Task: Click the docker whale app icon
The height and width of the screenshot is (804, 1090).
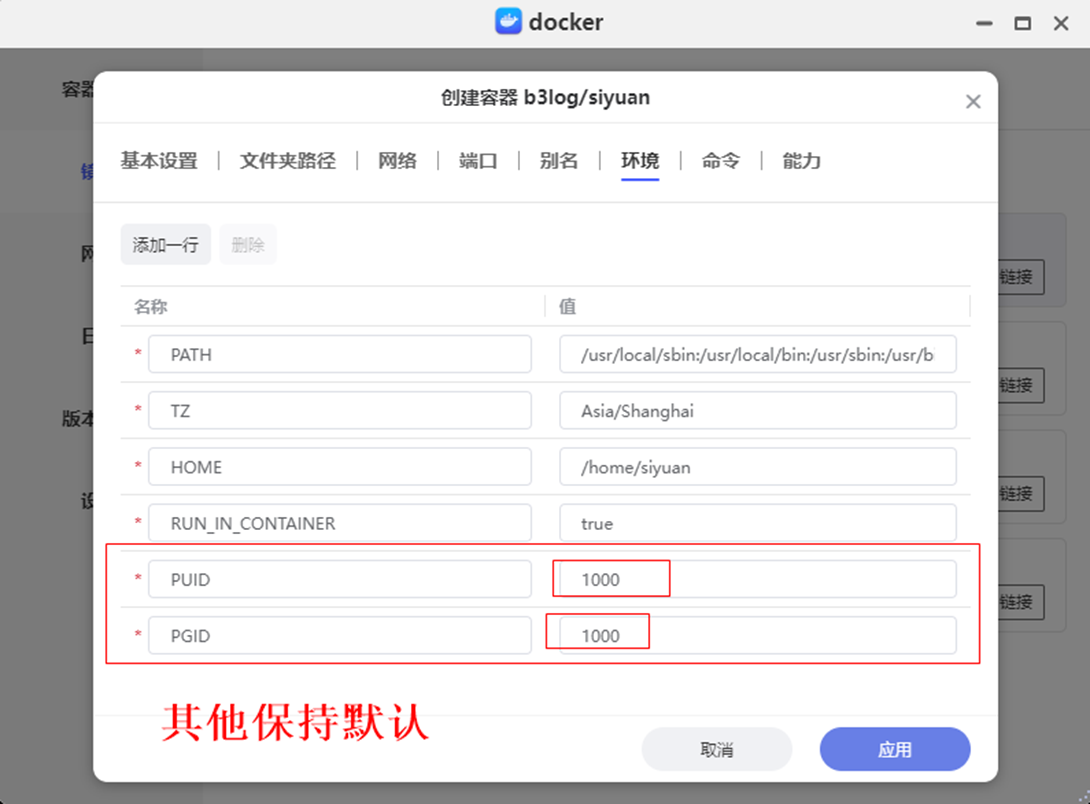Action: (508, 22)
